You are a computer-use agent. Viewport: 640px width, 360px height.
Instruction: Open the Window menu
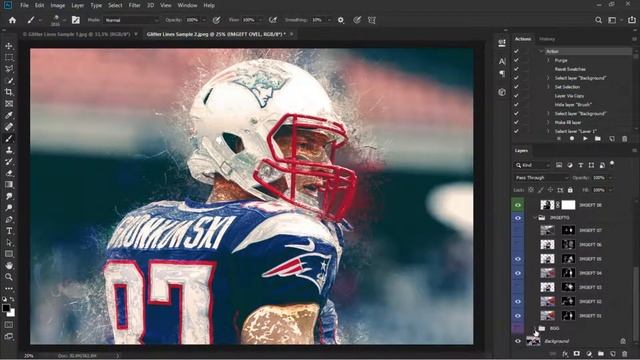(x=187, y=5)
